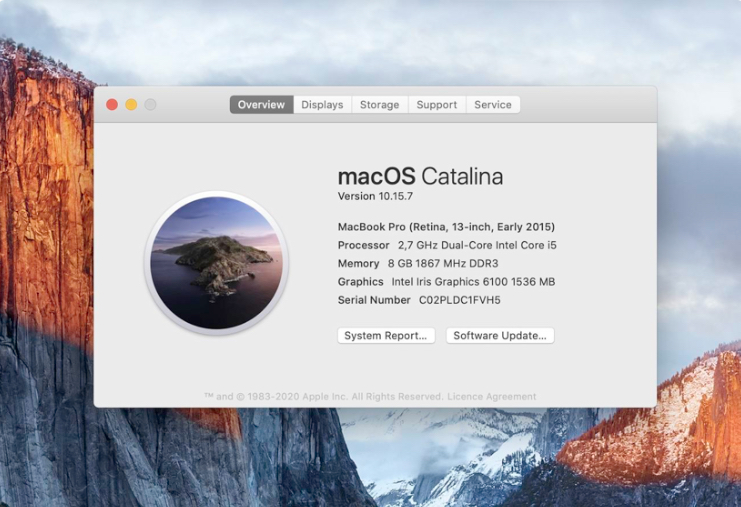Click processor value 2,7 GHz Dual-Core Intel Core i5
This screenshot has width=741, height=507.
477,245
